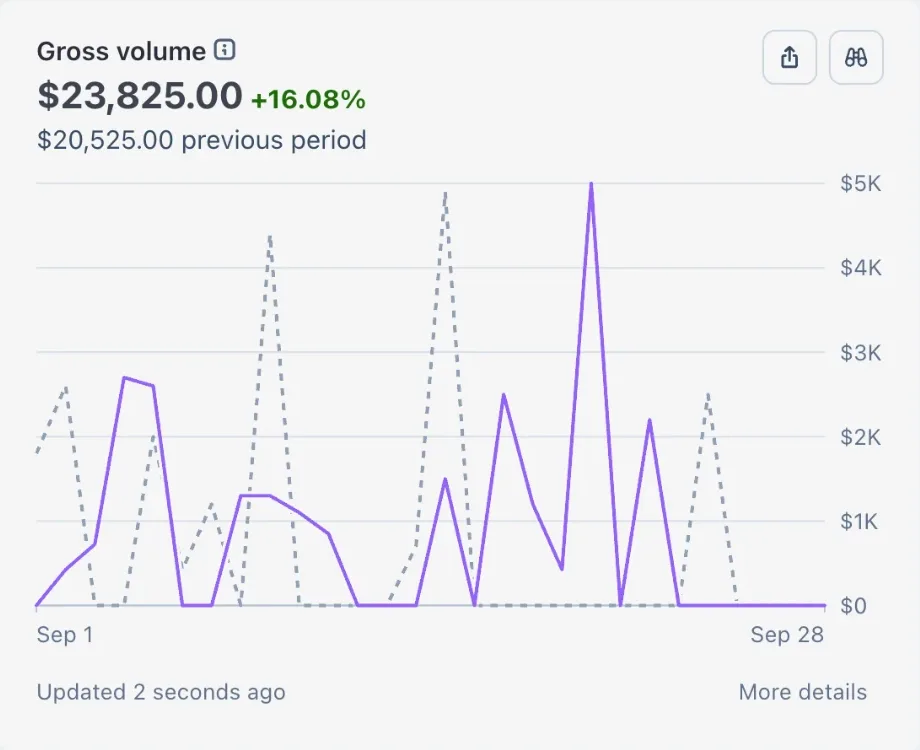Click the Gross volume title
Image resolution: width=920 pixels, height=750 pixels.
click(x=121, y=52)
